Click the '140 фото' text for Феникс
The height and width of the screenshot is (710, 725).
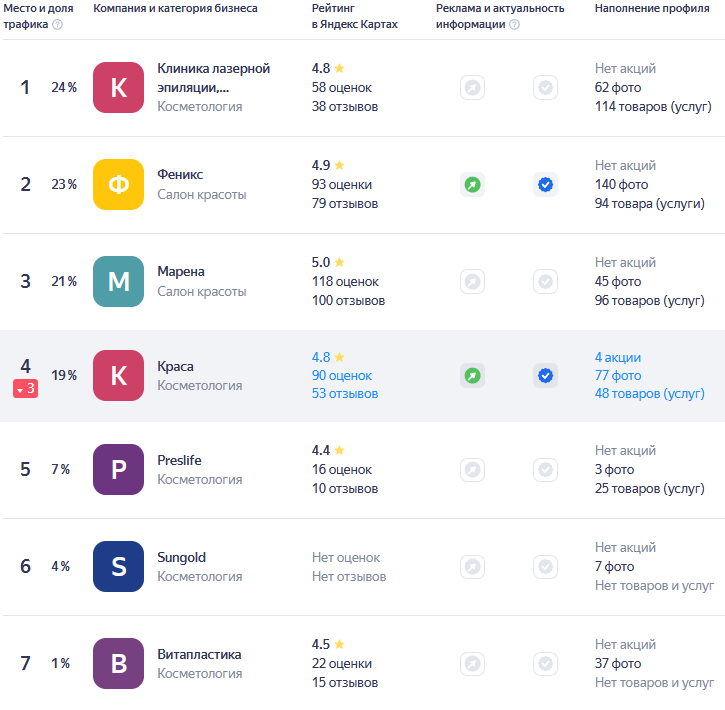[x=621, y=184]
